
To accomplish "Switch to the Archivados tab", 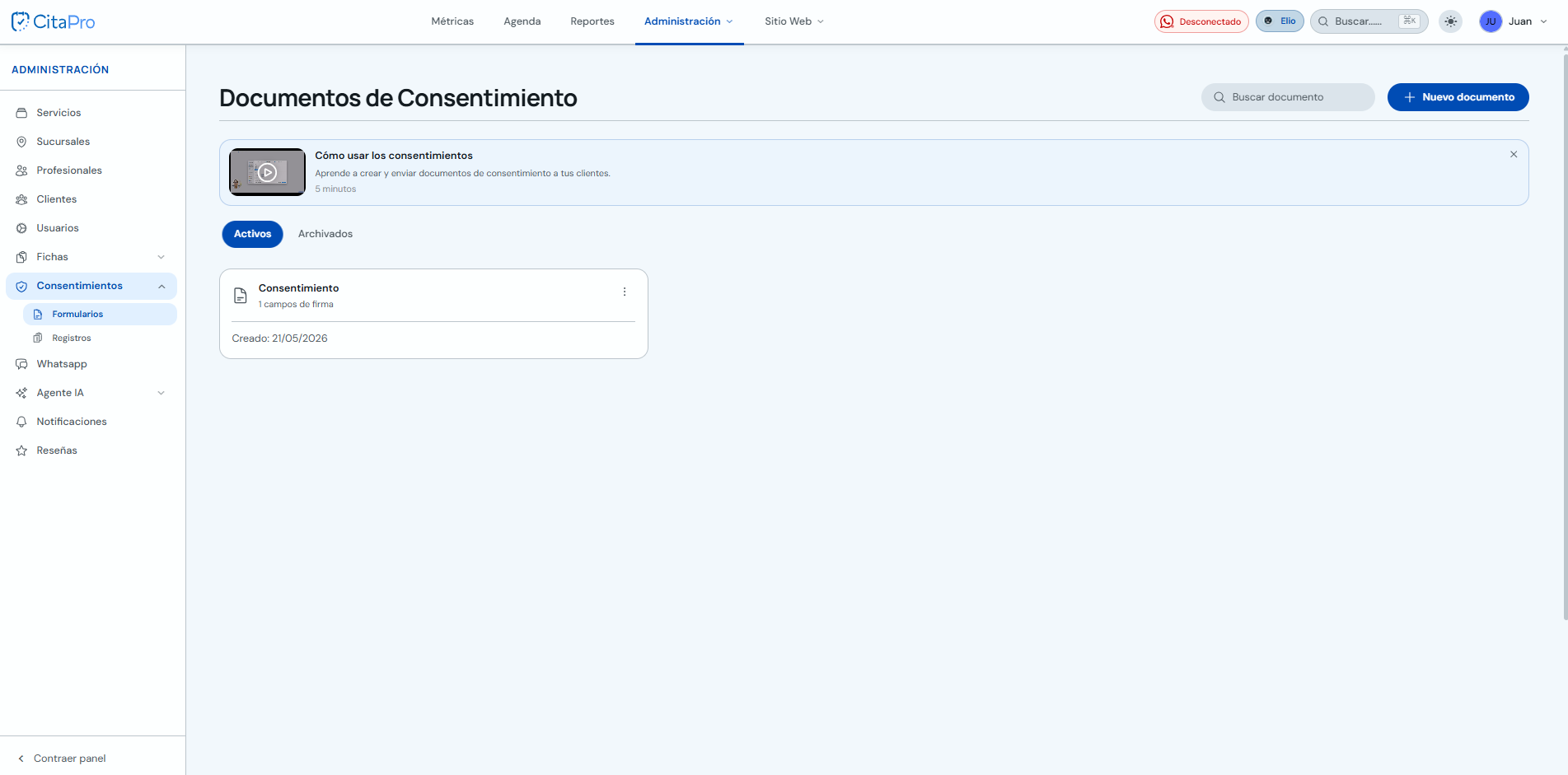I will click(325, 234).
